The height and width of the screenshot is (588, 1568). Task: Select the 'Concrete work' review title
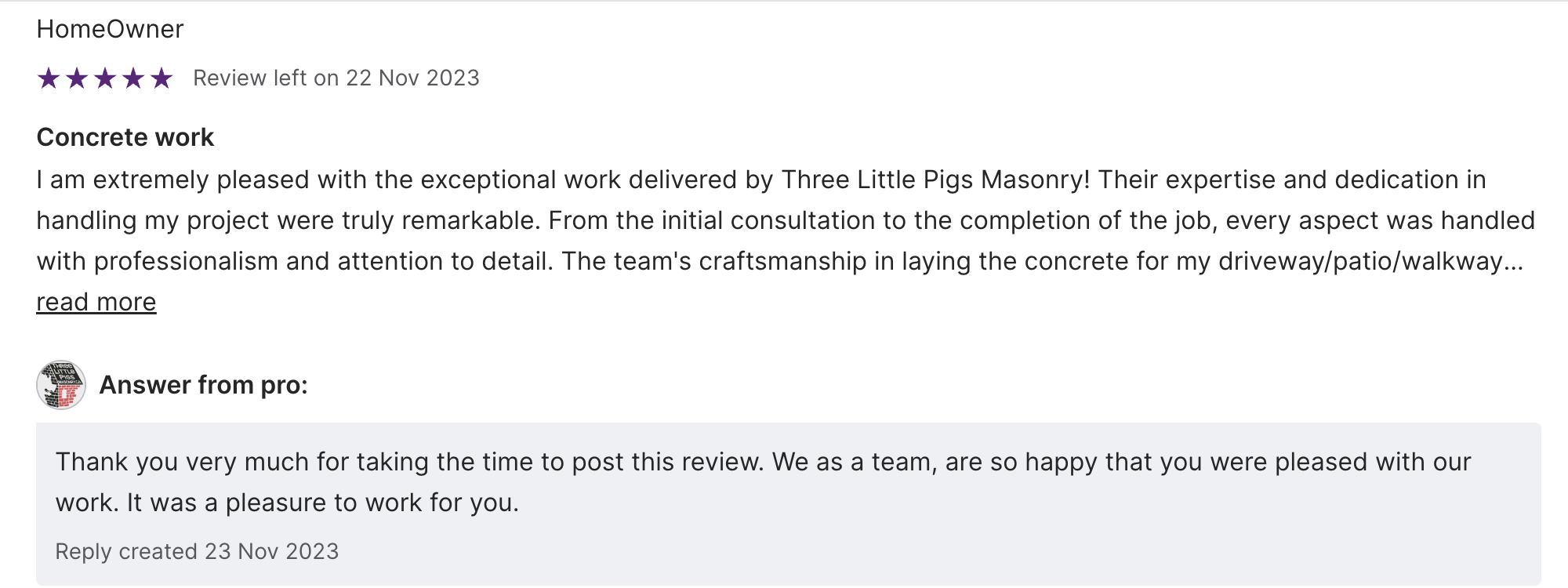125,137
